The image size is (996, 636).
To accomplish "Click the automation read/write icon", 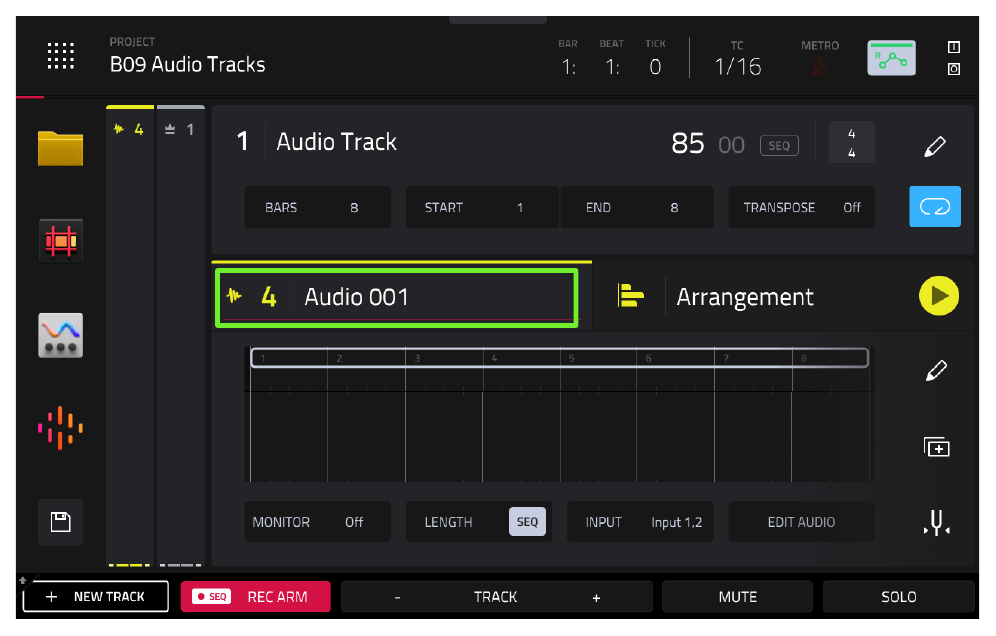I will click(x=891, y=58).
